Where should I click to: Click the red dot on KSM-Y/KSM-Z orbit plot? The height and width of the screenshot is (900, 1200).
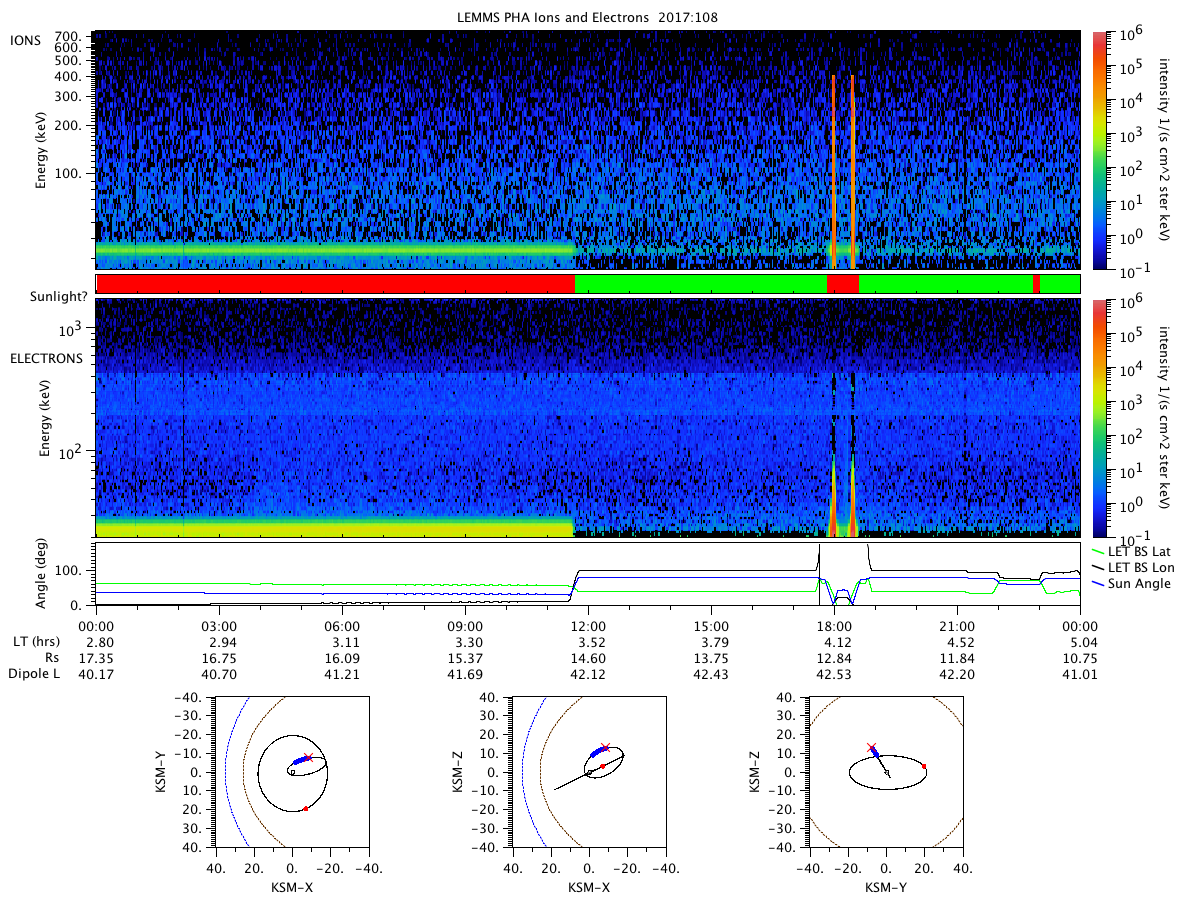coord(924,766)
